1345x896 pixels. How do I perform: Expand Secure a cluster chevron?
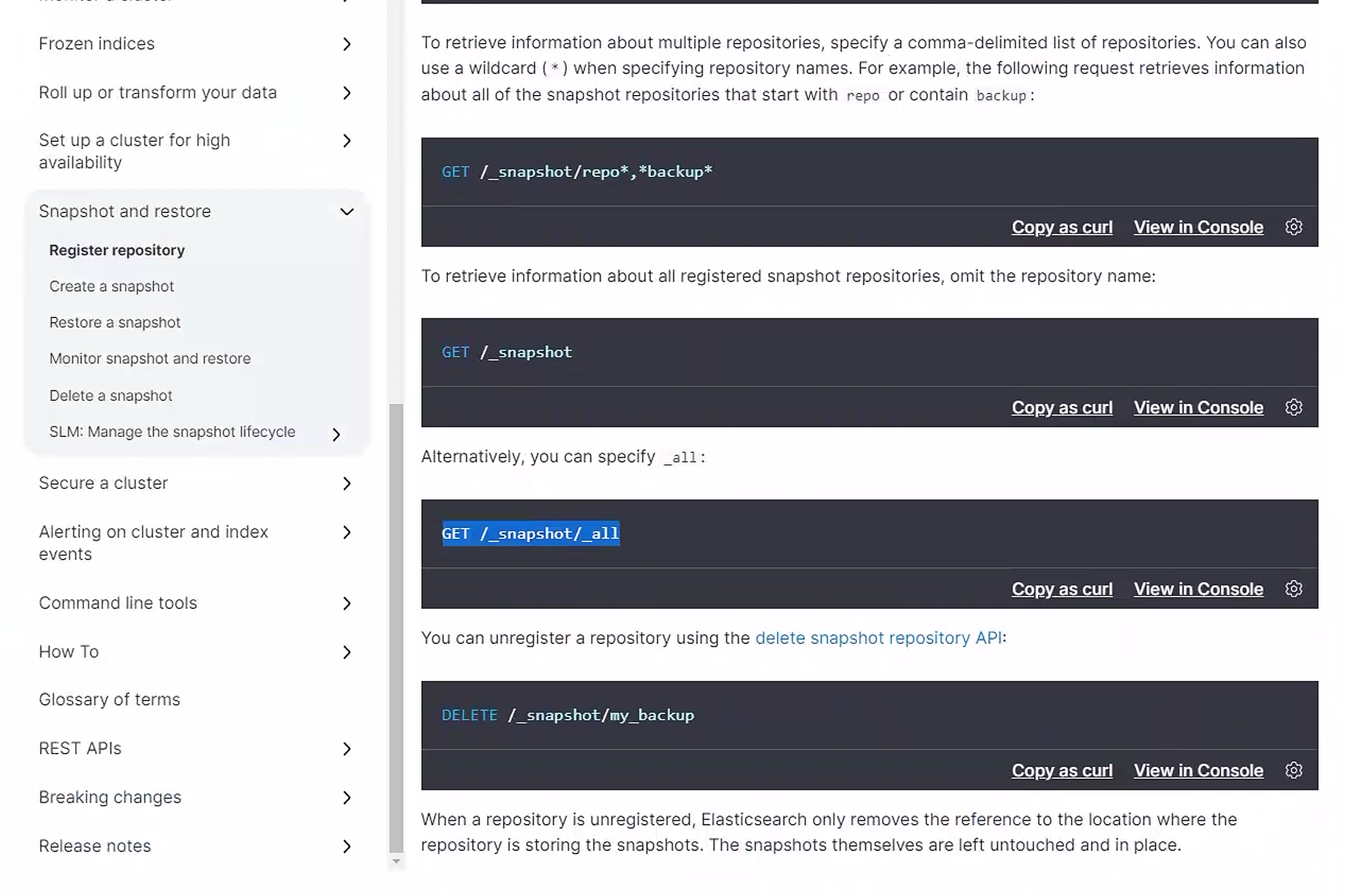346,484
